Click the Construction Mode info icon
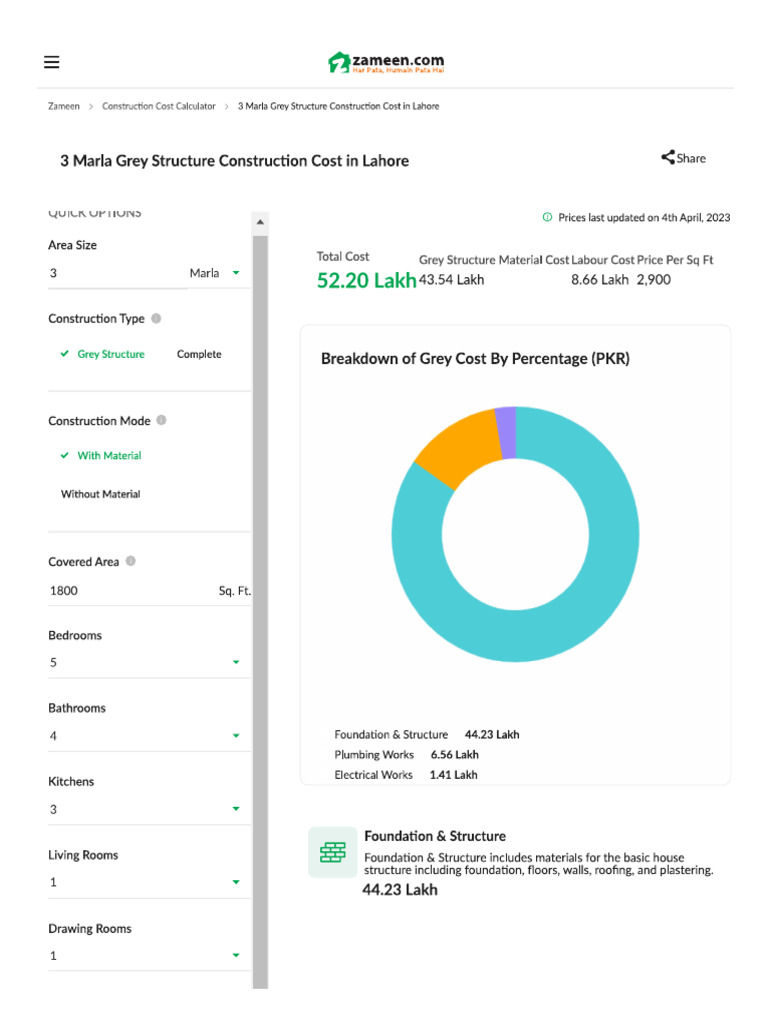 162,421
